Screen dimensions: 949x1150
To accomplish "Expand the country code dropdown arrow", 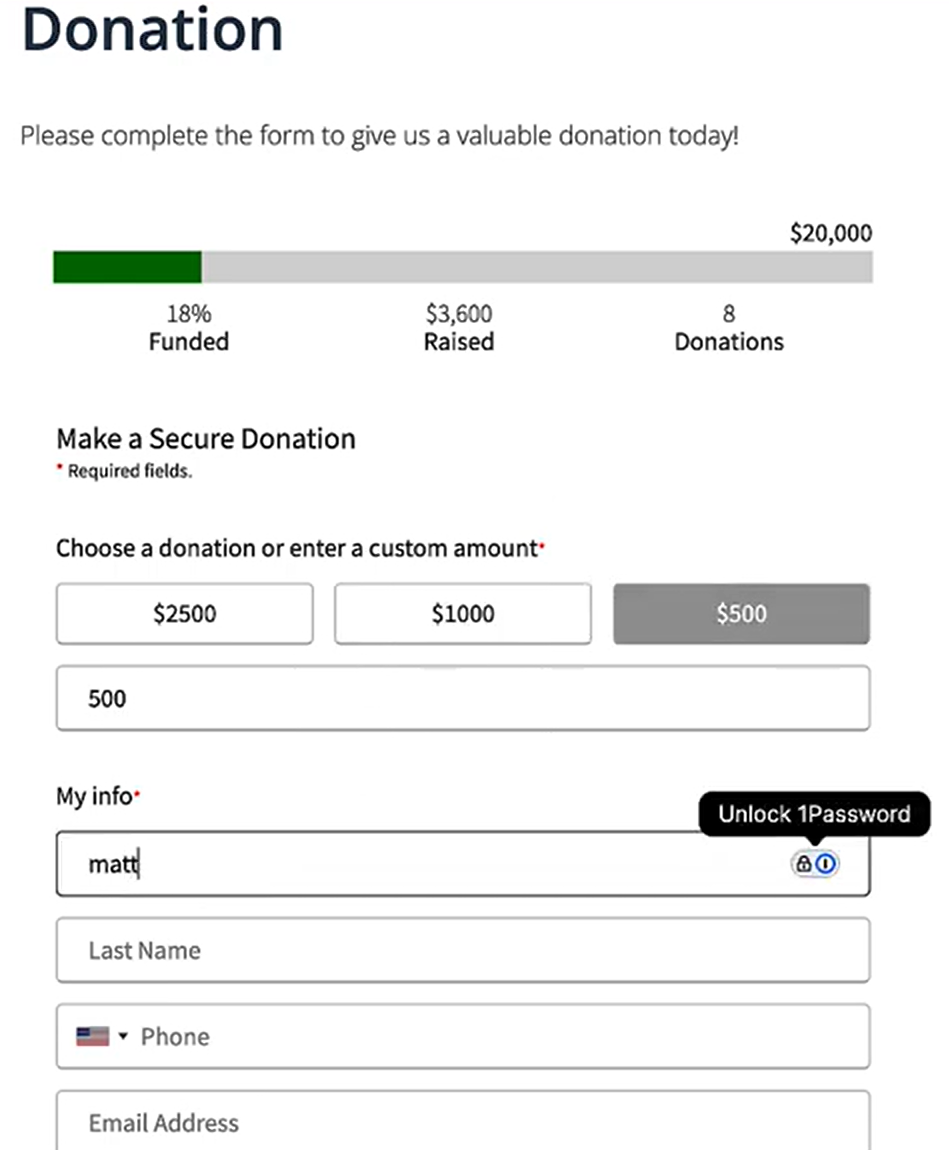I will [123, 1037].
